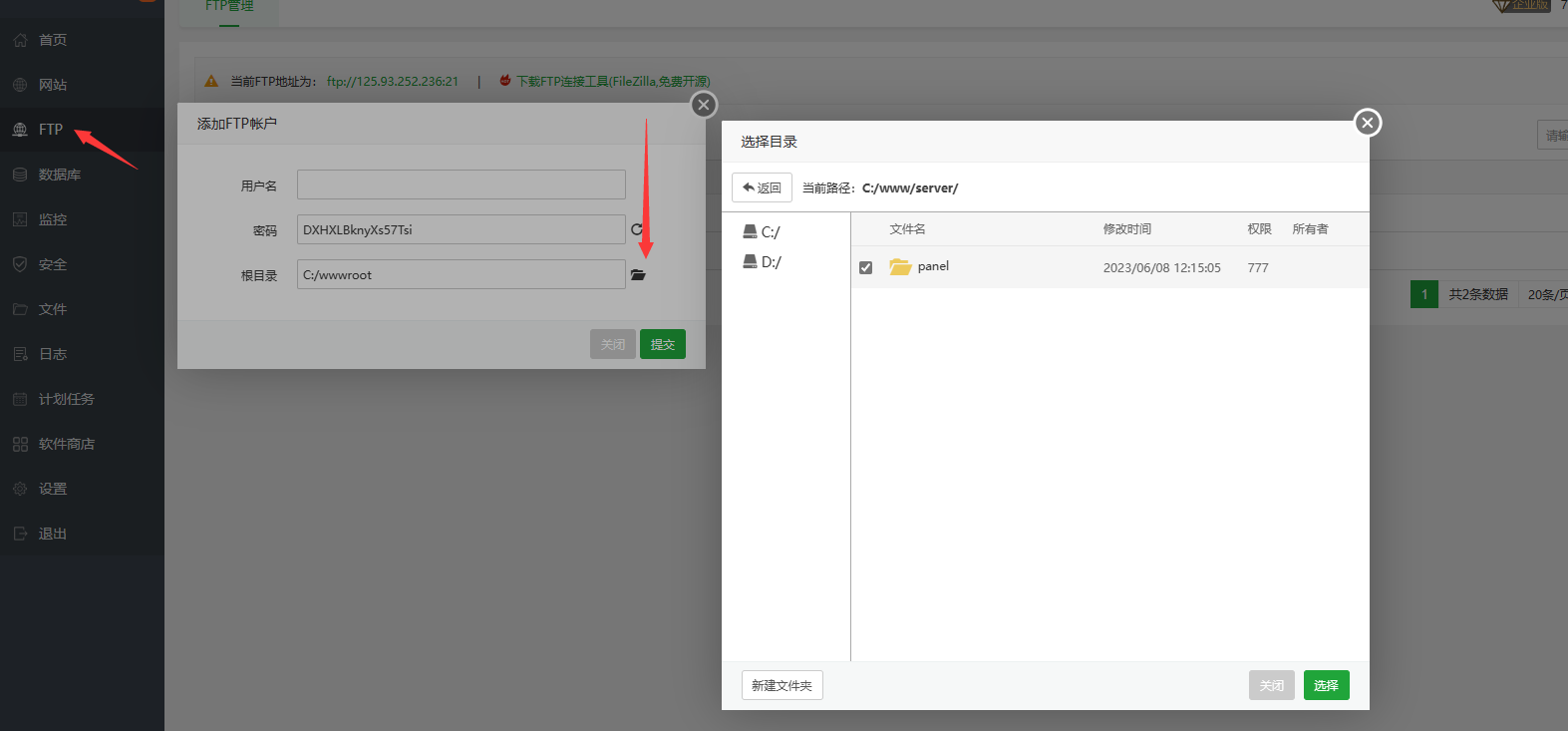Image resolution: width=1568 pixels, height=731 pixels.
Task: Click current path C:/www/server/ text
Action: click(910, 187)
